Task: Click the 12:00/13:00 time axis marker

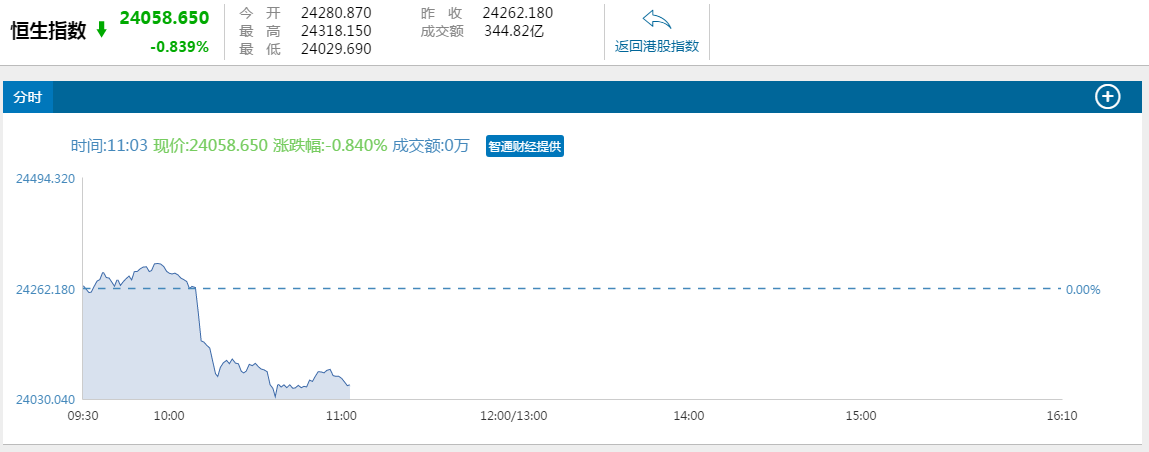Action: pyautogui.click(x=516, y=415)
